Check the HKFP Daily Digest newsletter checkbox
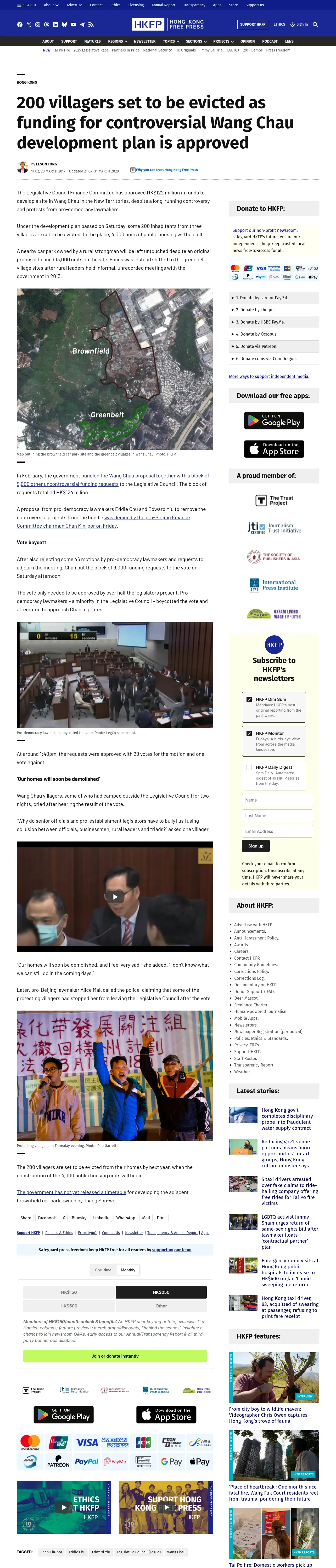This screenshot has height=1568, width=336. pos(249,768)
